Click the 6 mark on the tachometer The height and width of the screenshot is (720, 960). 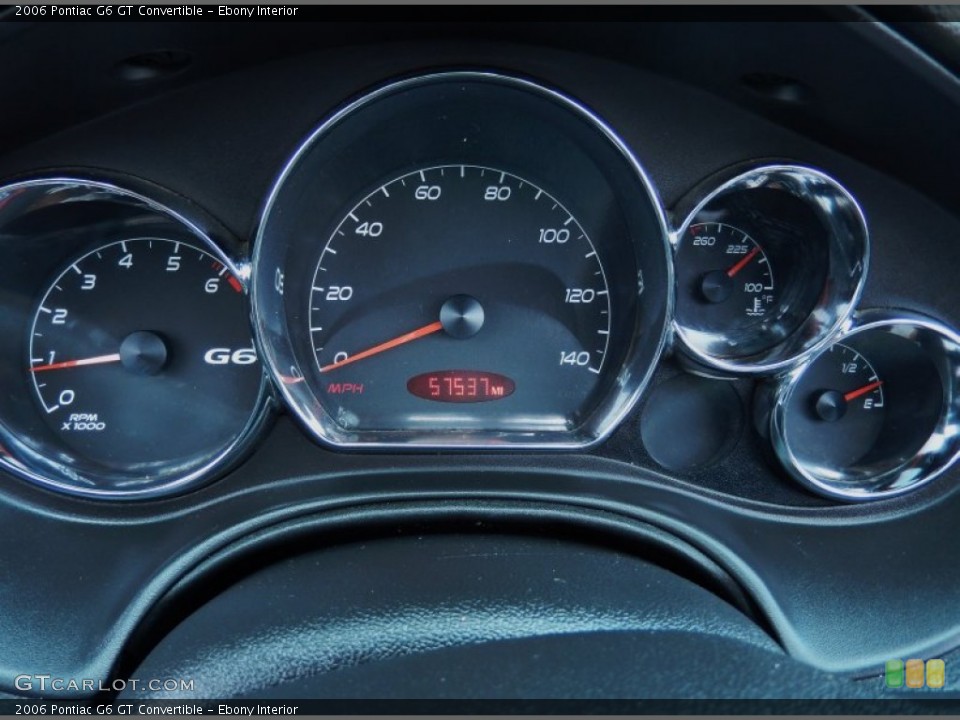point(212,285)
